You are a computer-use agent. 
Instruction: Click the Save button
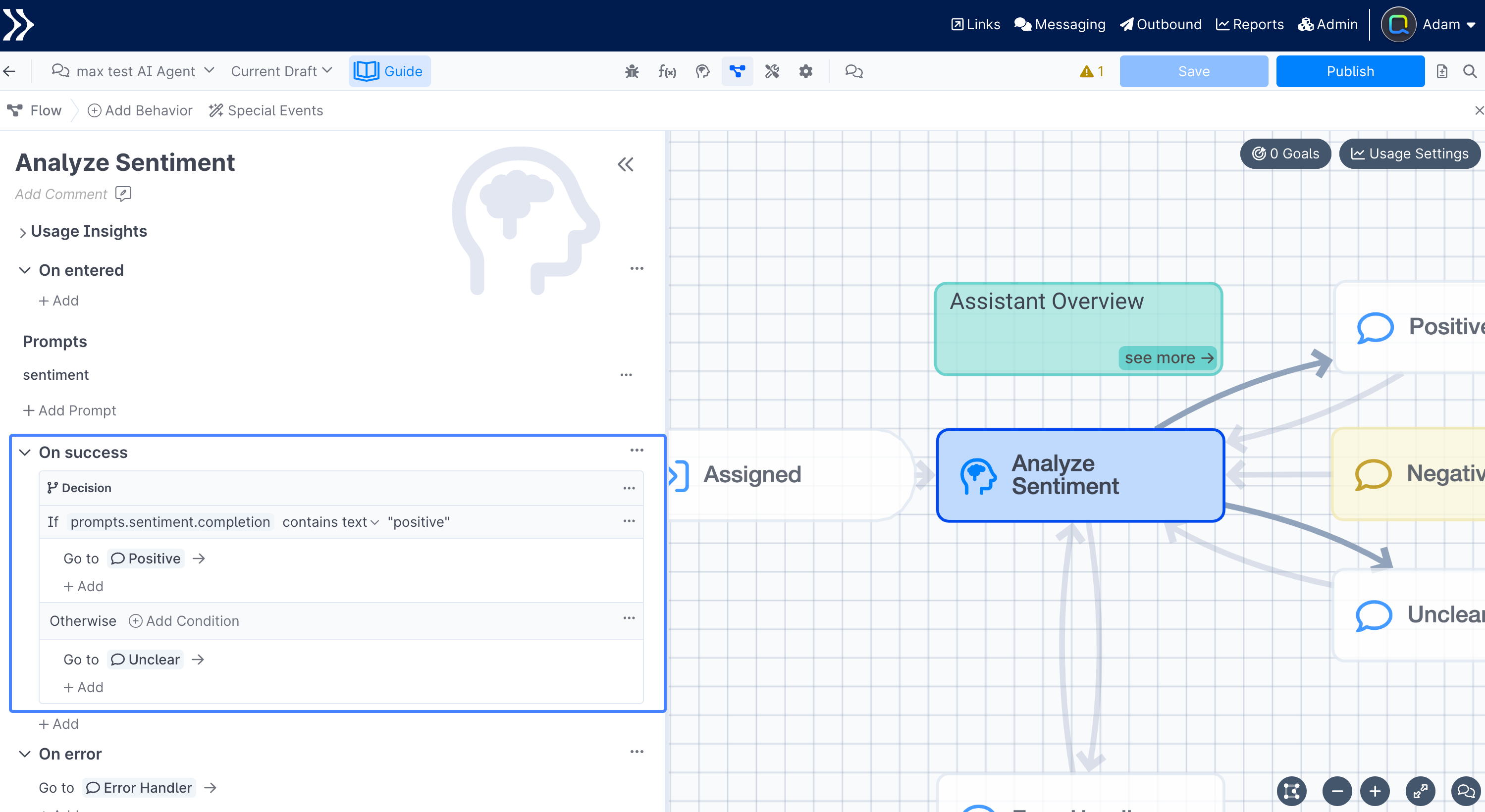click(1194, 71)
